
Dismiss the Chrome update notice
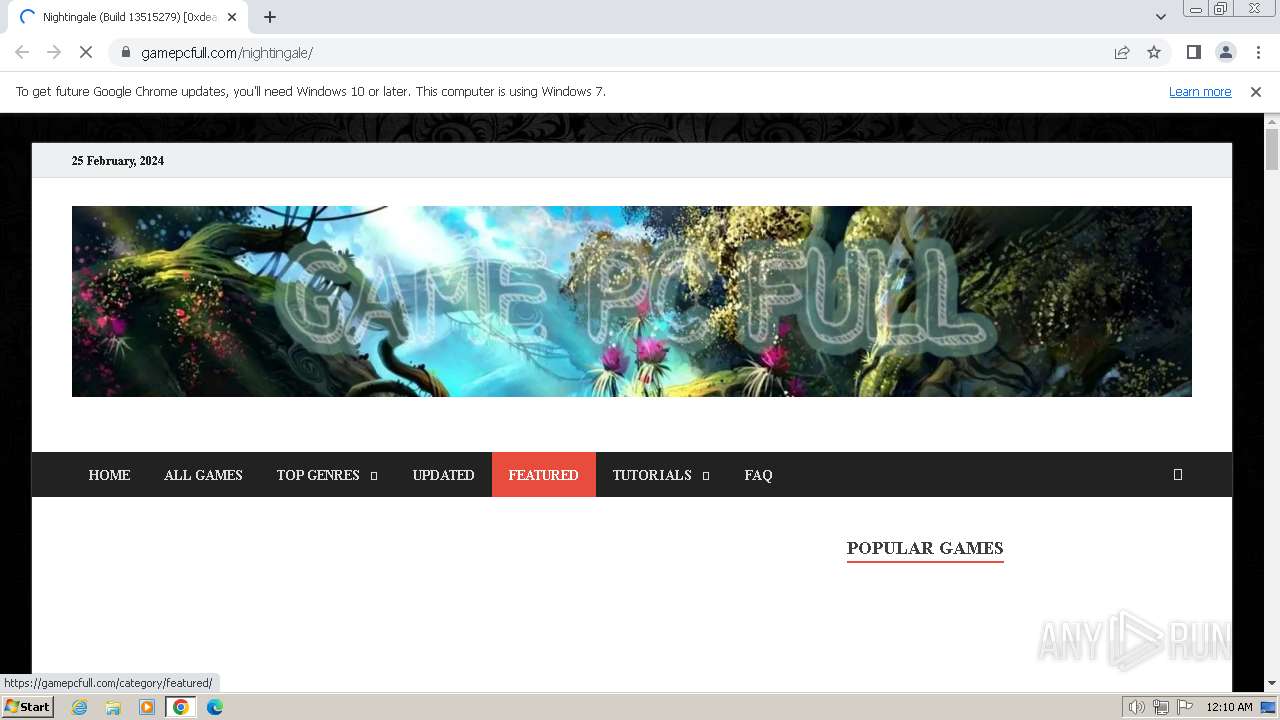coord(1256,92)
